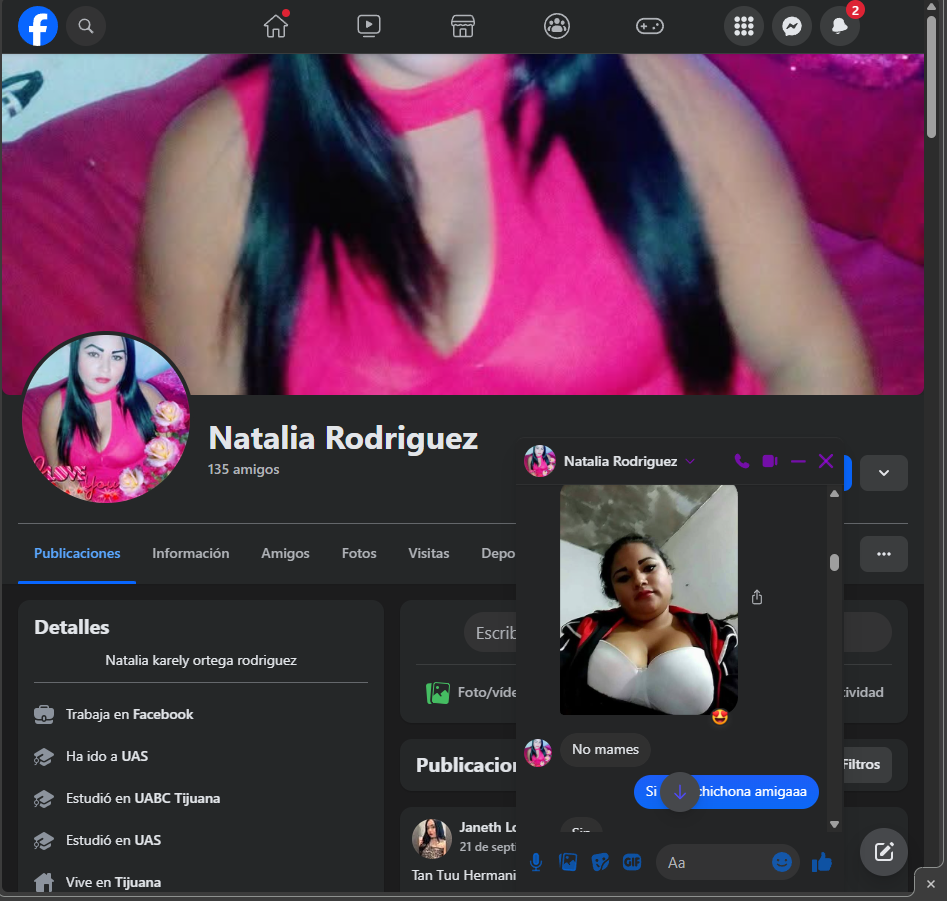This screenshot has width=947, height=901.
Task: Open the 135 amigos link
Action: pyautogui.click(x=243, y=469)
